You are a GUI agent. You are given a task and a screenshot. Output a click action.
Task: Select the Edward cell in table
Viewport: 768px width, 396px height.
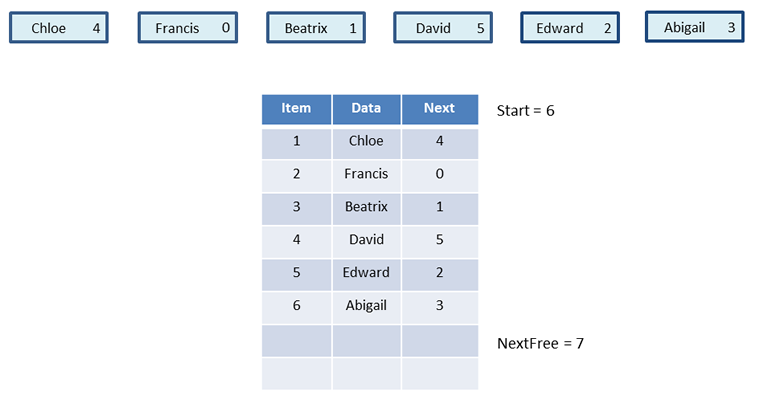pyautogui.click(x=366, y=274)
